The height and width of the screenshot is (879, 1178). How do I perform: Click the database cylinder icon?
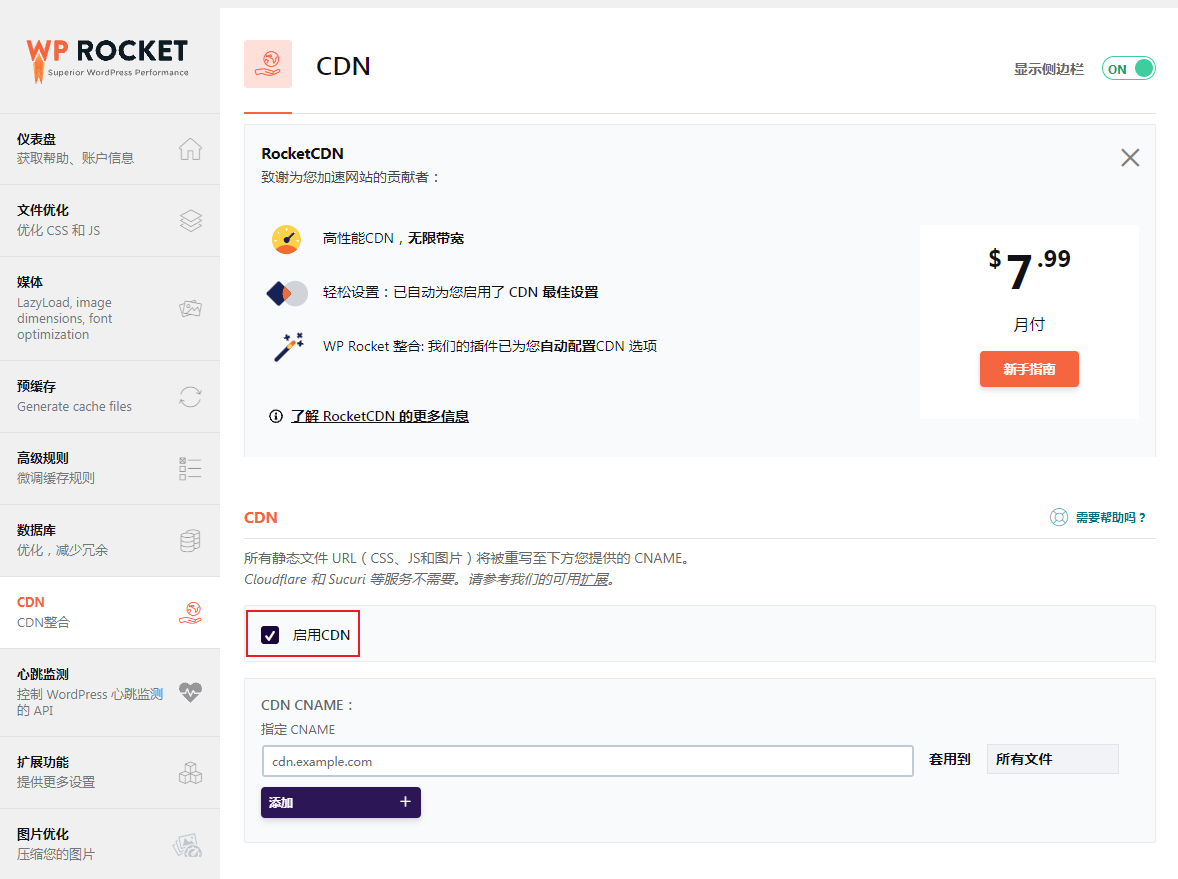(190, 541)
